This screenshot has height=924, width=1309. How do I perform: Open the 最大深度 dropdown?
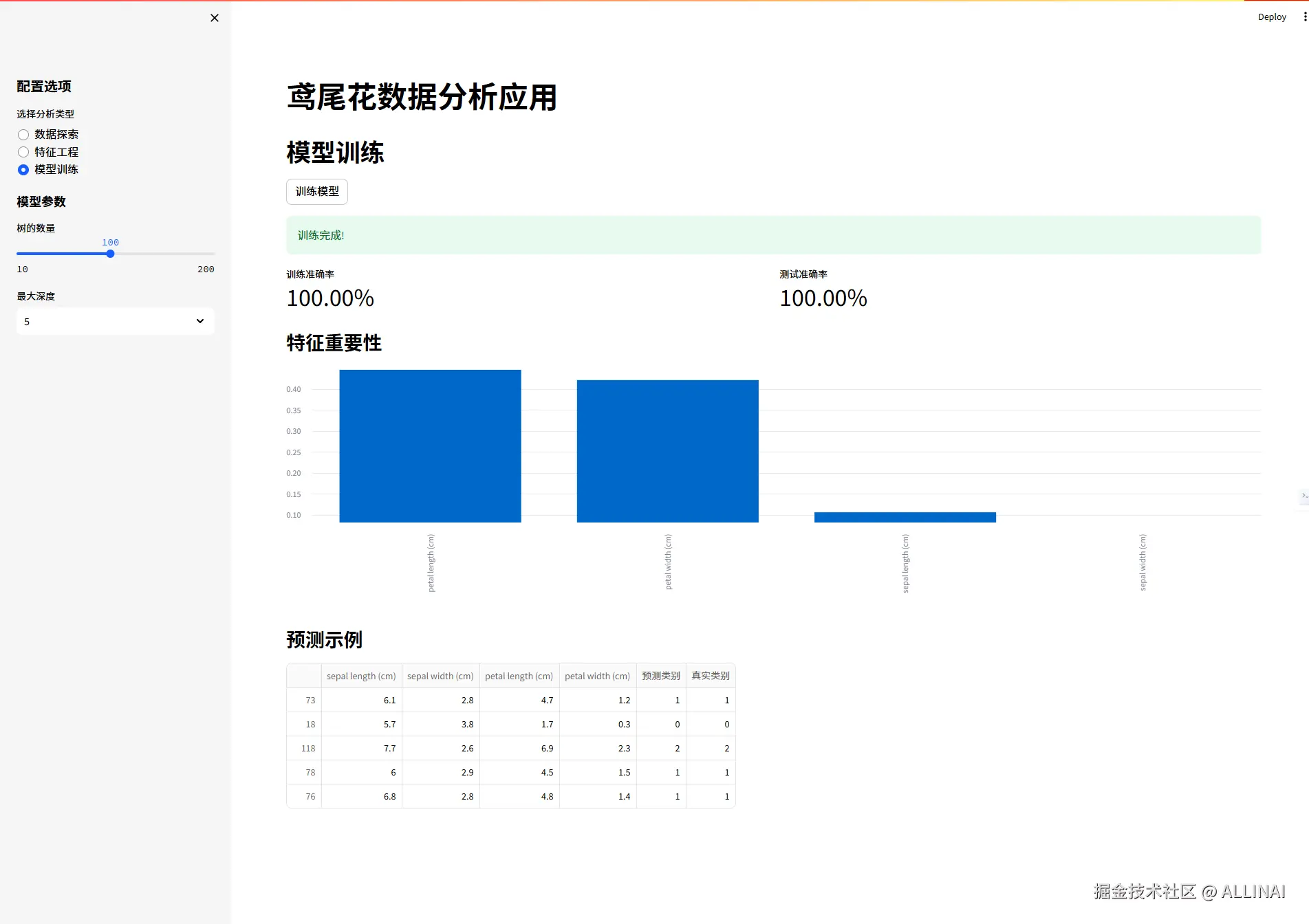[x=116, y=321]
